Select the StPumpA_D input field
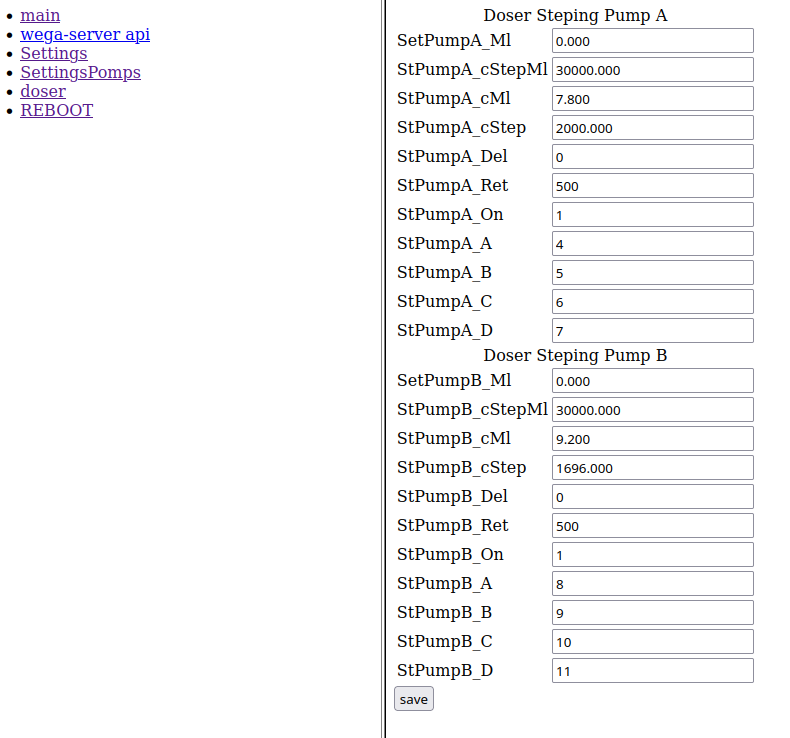The image size is (790, 738). [652, 331]
